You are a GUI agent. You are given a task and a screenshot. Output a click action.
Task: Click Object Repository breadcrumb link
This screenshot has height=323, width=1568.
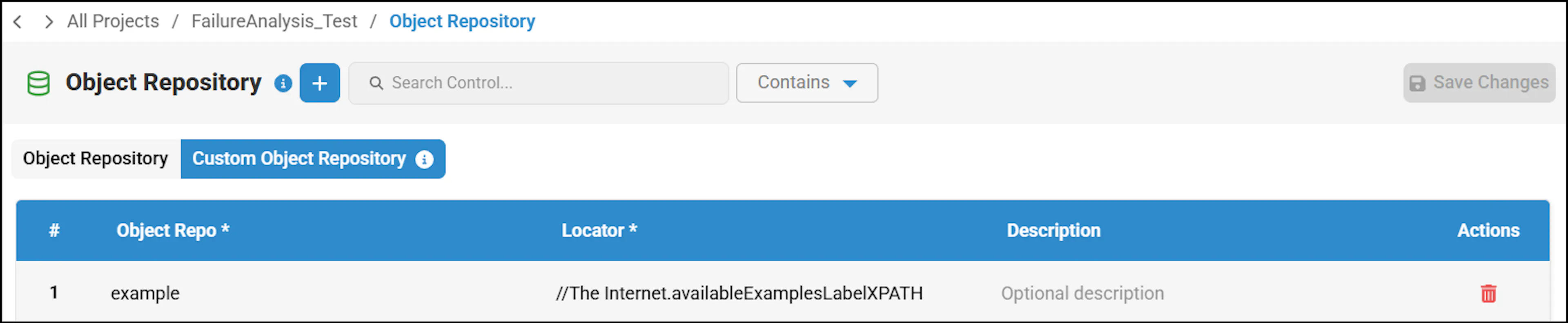click(462, 21)
